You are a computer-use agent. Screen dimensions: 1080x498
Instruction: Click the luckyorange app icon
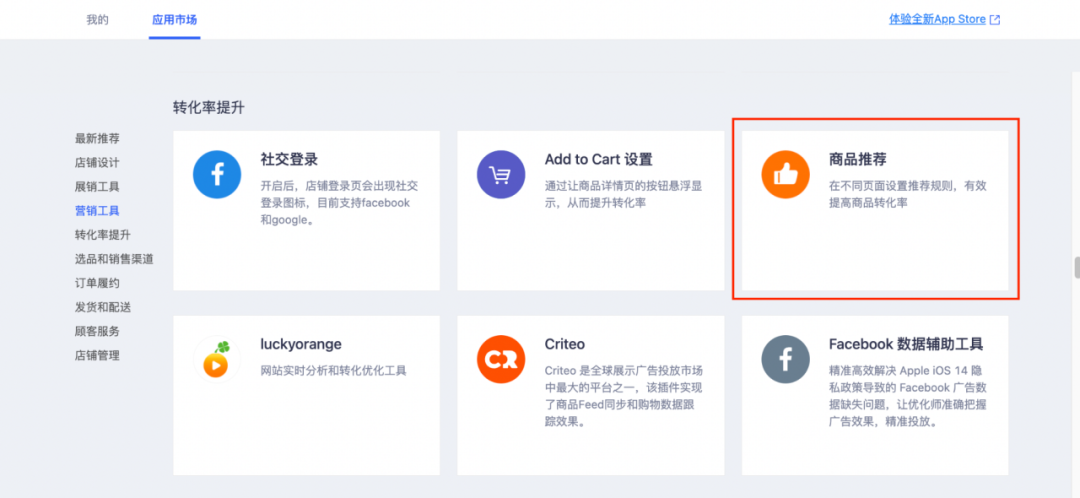(217, 359)
